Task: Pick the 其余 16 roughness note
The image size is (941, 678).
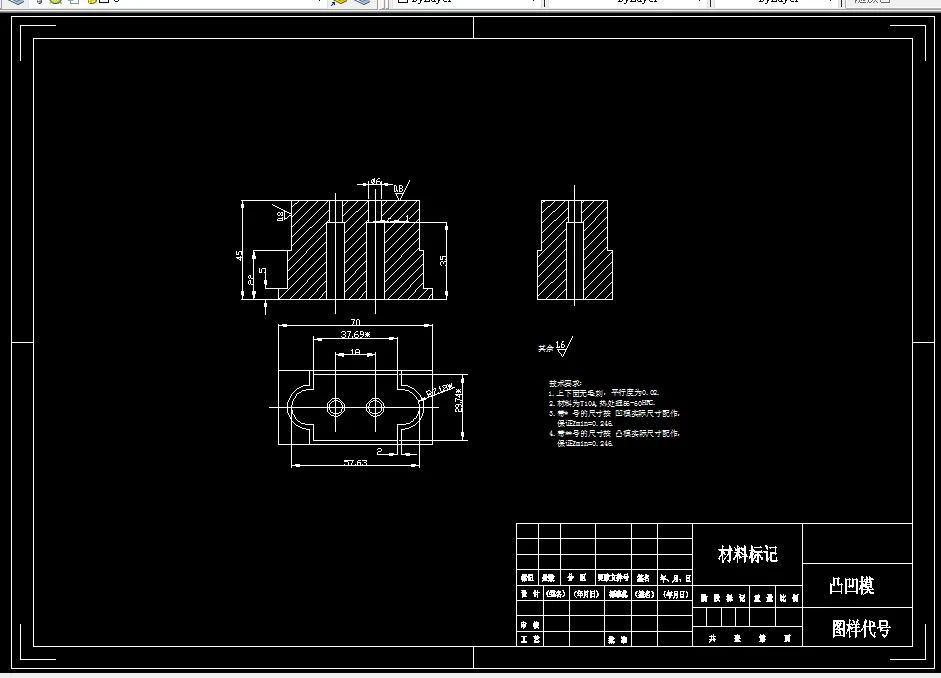Action: (555, 347)
